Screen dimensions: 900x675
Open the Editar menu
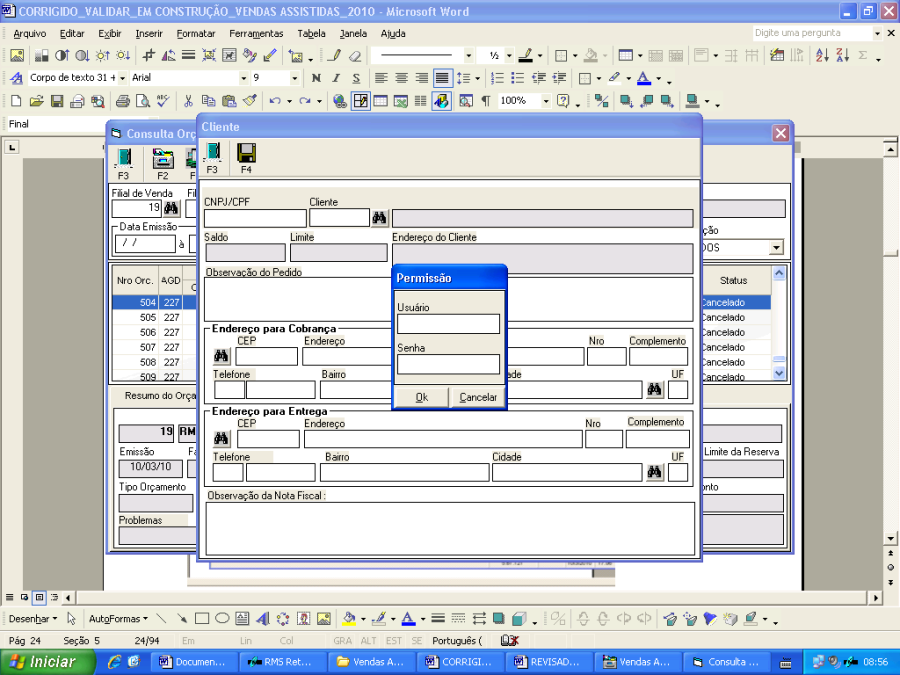click(72, 33)
